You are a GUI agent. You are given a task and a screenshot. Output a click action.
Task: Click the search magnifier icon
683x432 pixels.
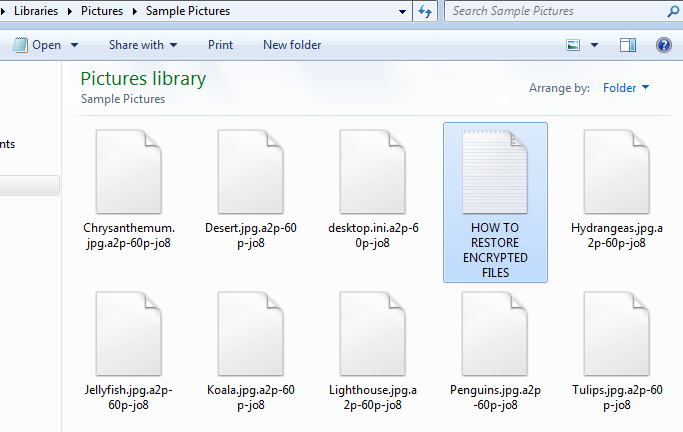point(673,11)
